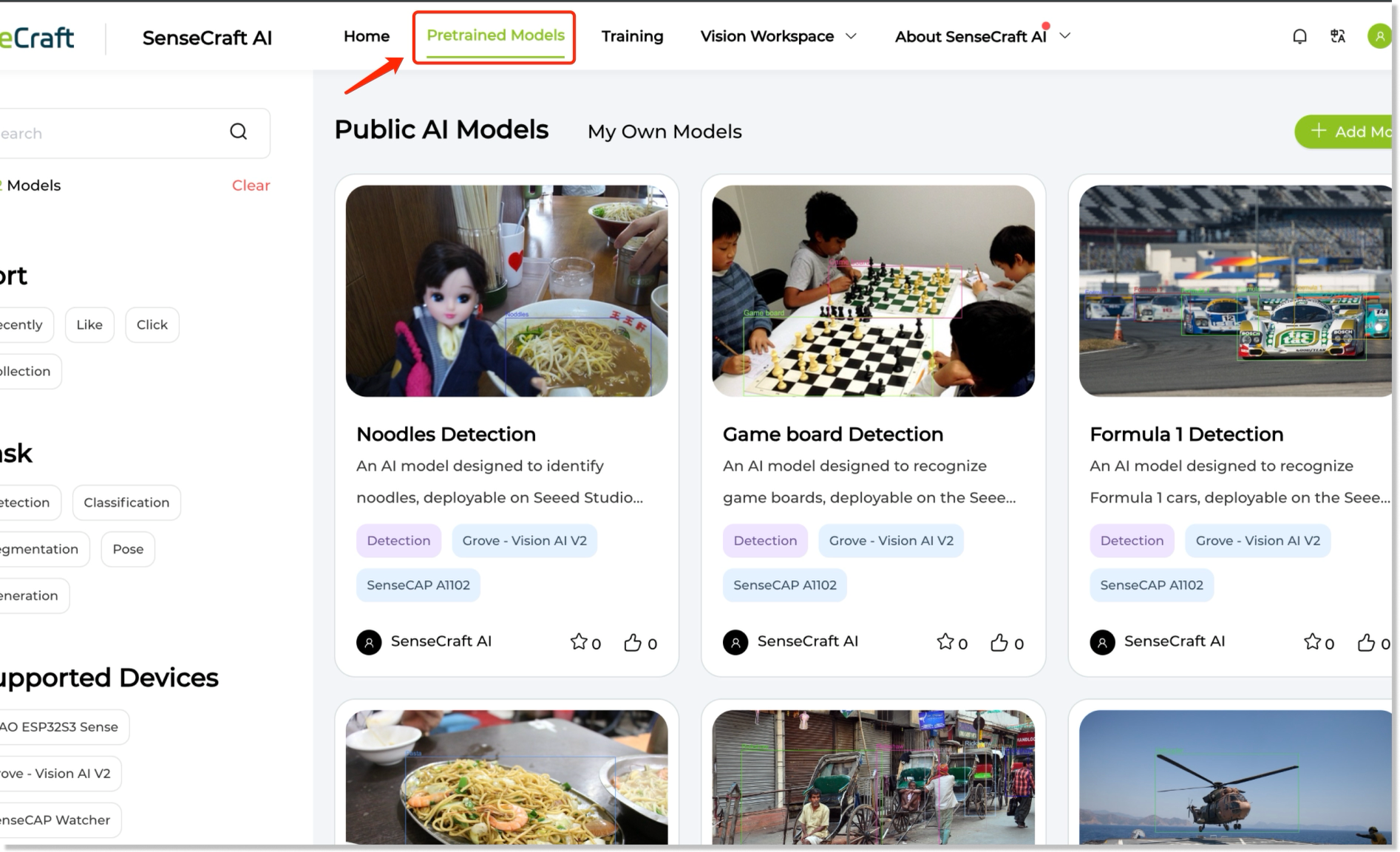Click author avatar on Game board Detection card
1400x852 pixels.
pyautogui.click(x=735, y=642)
